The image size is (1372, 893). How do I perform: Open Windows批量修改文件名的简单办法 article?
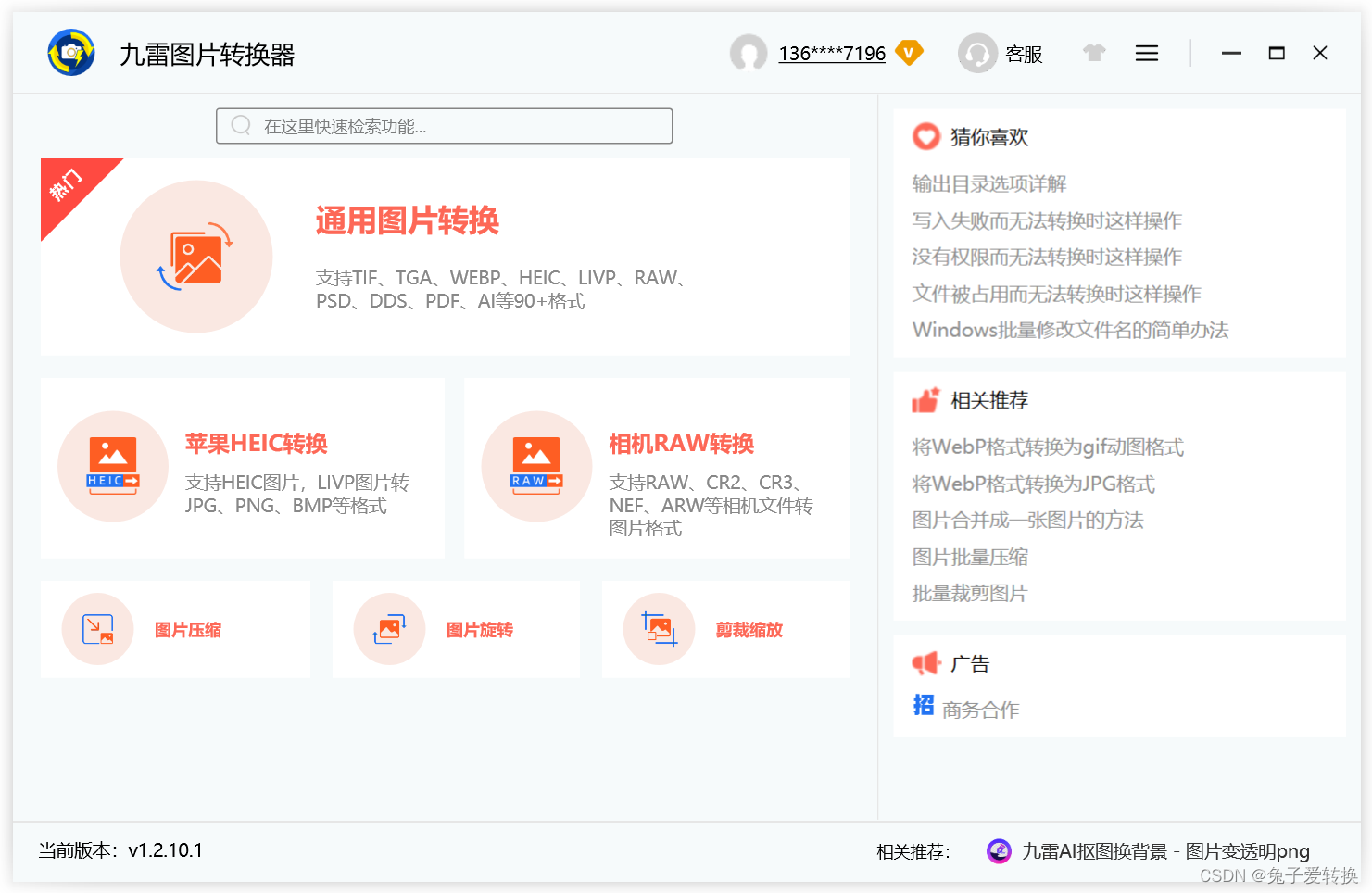click(x=1070, y=330)
